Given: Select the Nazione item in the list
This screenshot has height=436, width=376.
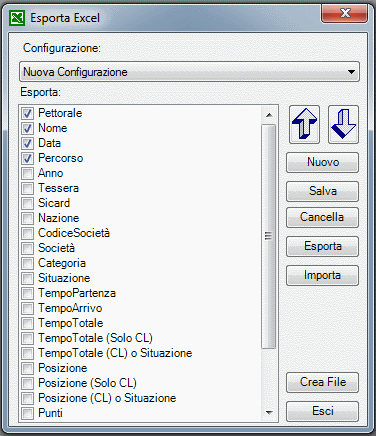Looking at the screenshot, I should pyautogui.click(x=59, y=218).
